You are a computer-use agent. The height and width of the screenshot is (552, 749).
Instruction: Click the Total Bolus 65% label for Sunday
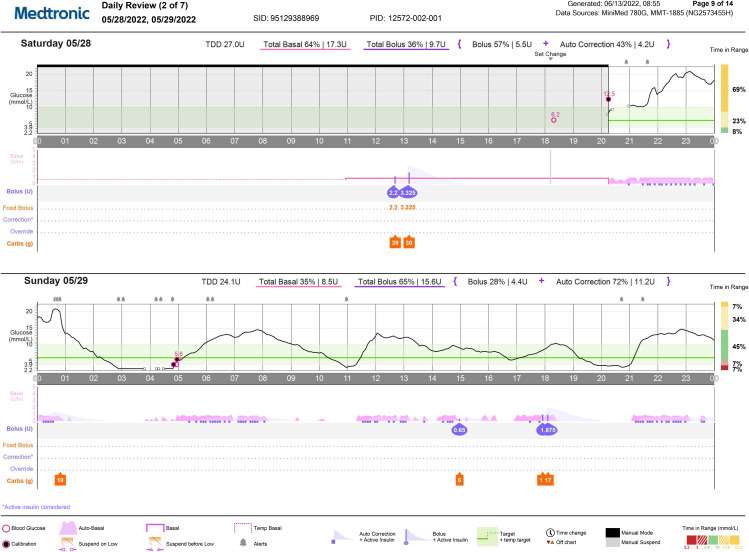point(402,282)
